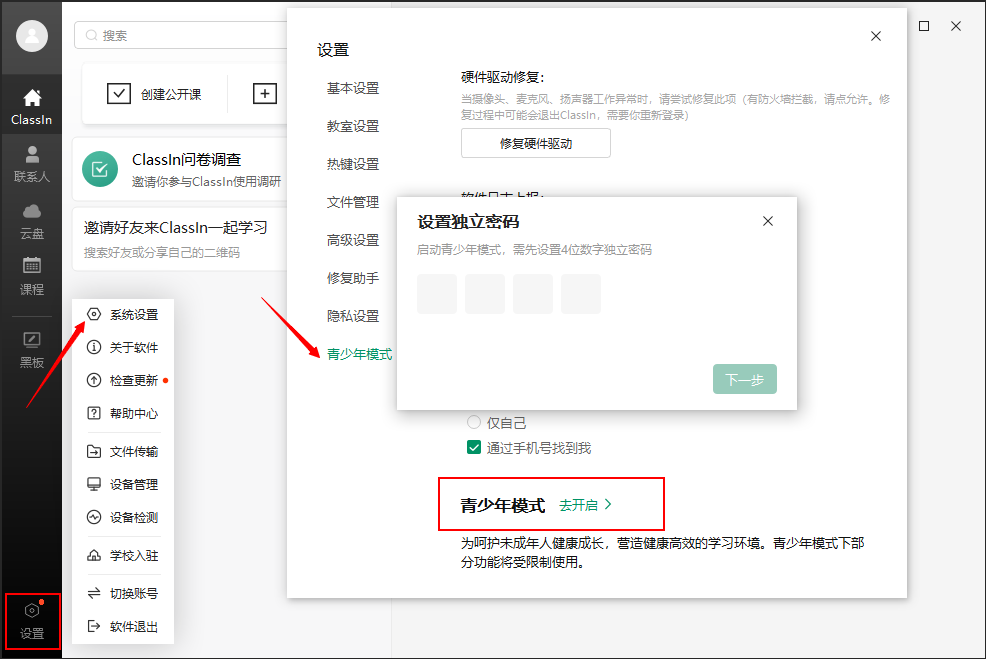This screenshot has width=986, height=659.
Task: Expand 青少年模式 去开启 chevron
Action: point(608,504)
